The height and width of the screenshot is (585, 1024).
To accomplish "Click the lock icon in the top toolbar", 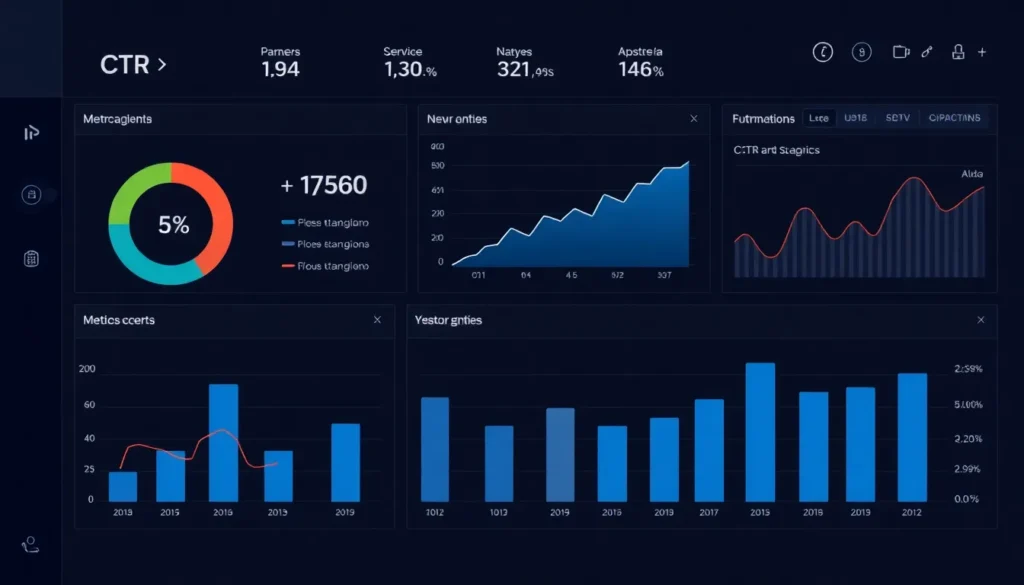I will (959, 52).
